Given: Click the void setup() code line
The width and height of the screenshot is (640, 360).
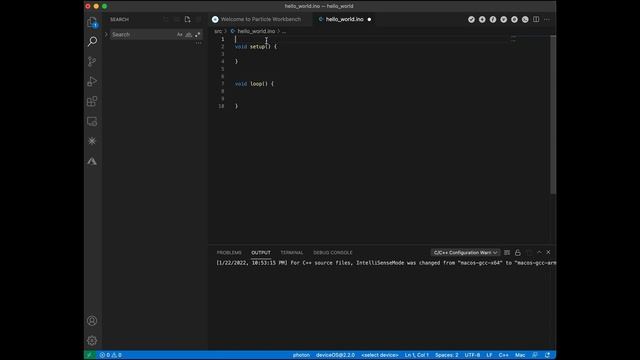Looking at the screenshot, I should (256, 47).
